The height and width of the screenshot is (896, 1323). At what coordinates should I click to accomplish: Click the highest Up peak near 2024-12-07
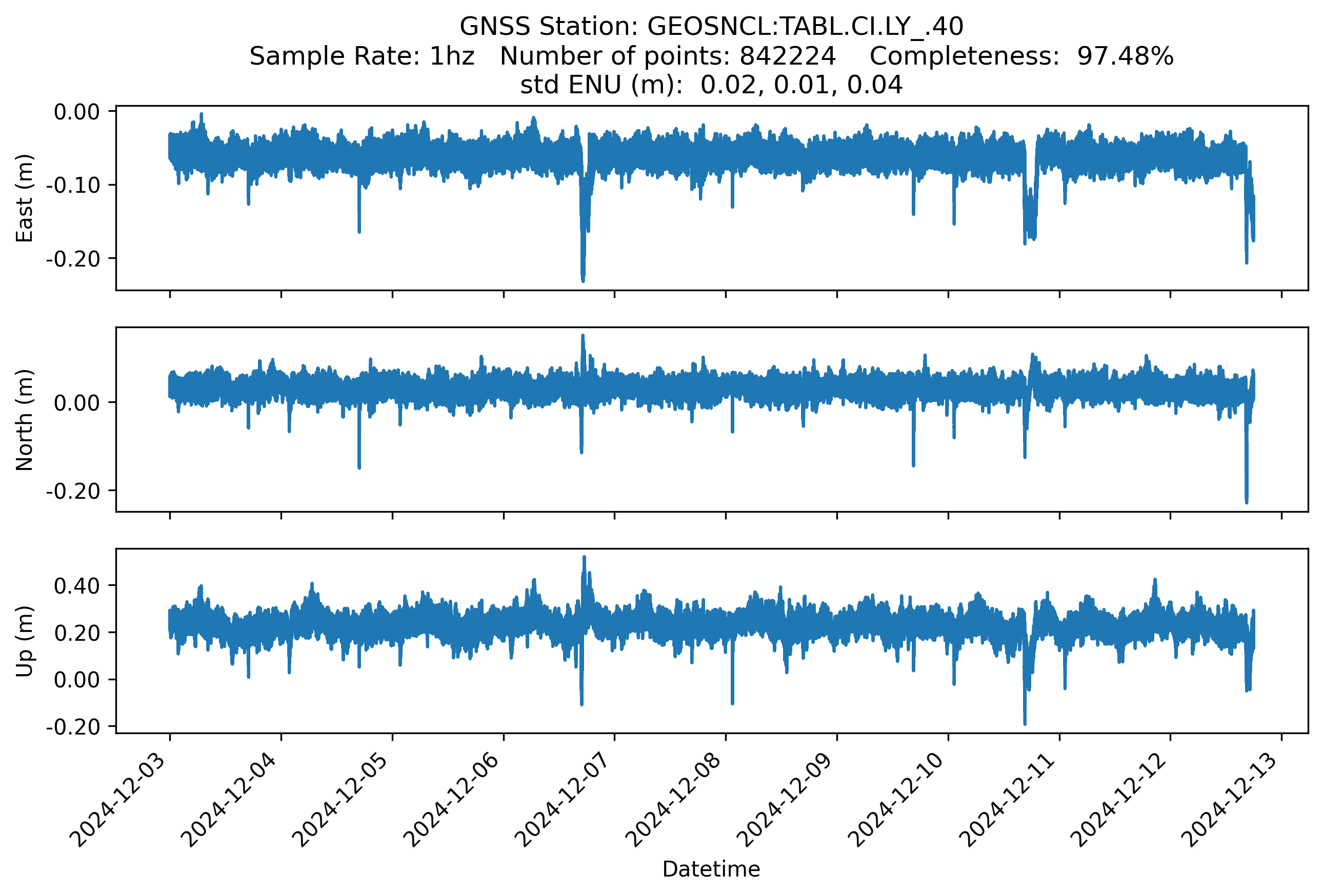tap(584, 558)
